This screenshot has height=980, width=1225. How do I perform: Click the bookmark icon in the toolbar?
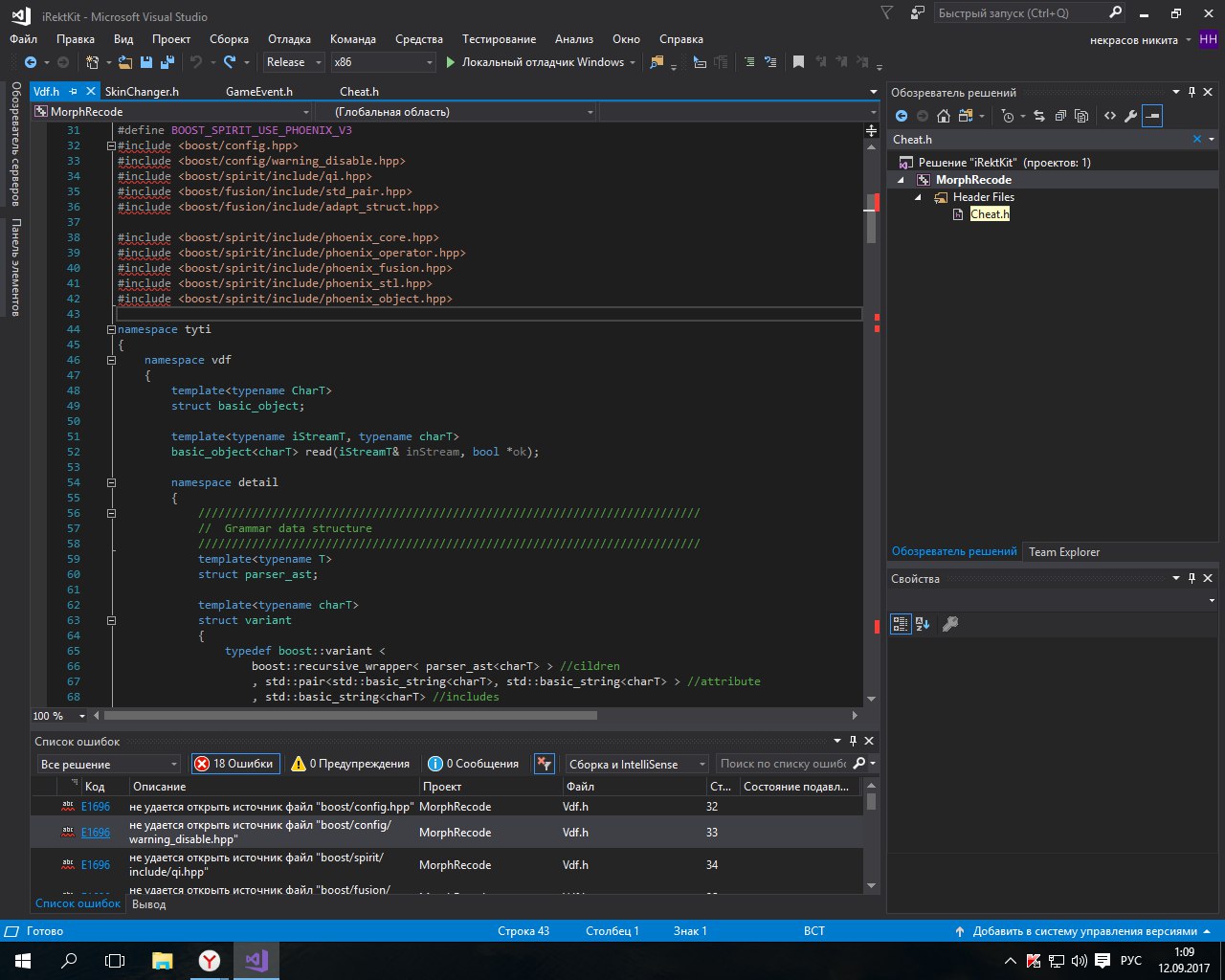tap(798, 62)
